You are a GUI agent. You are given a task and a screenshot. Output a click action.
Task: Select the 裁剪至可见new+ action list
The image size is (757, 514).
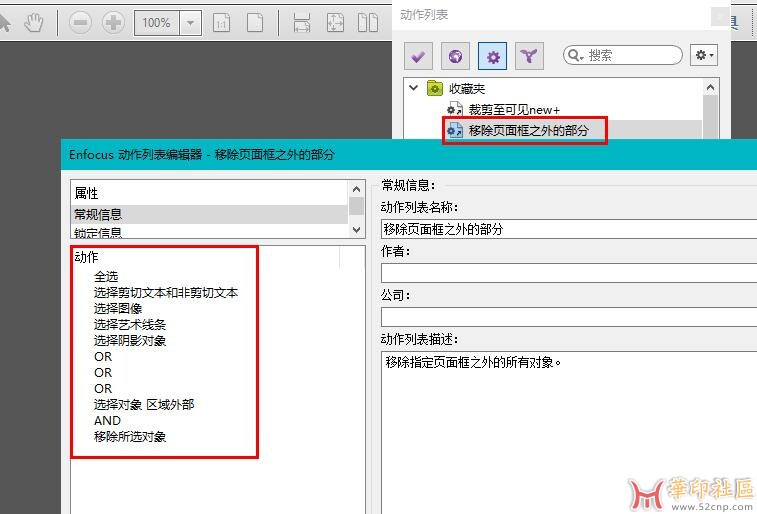(x=514, y=109)
